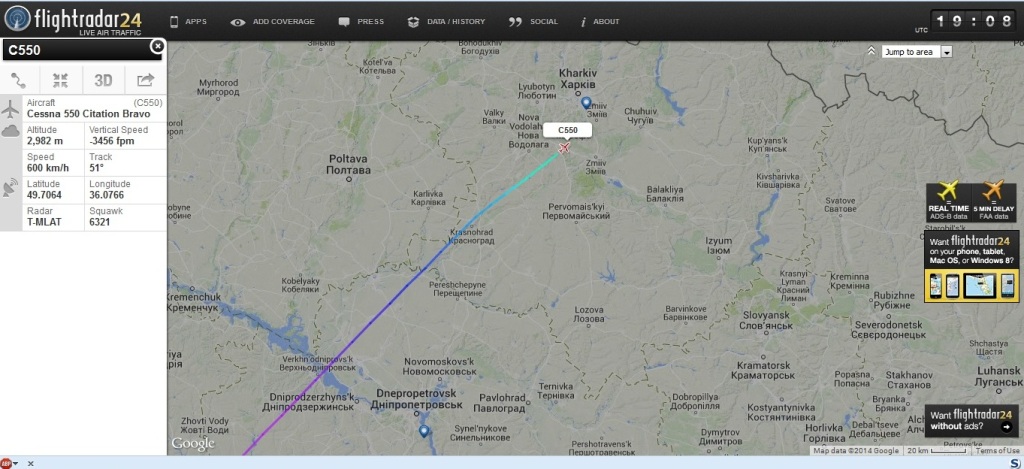Click the Terms of Use link
Viewport: 1024px width, 469px height.
(997, 451)
